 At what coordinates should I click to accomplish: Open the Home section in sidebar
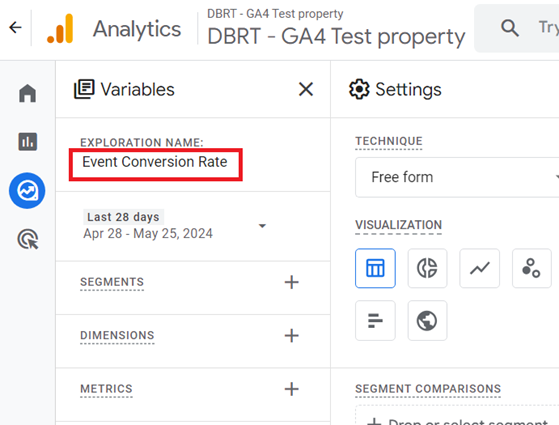(x=27, y=93)
